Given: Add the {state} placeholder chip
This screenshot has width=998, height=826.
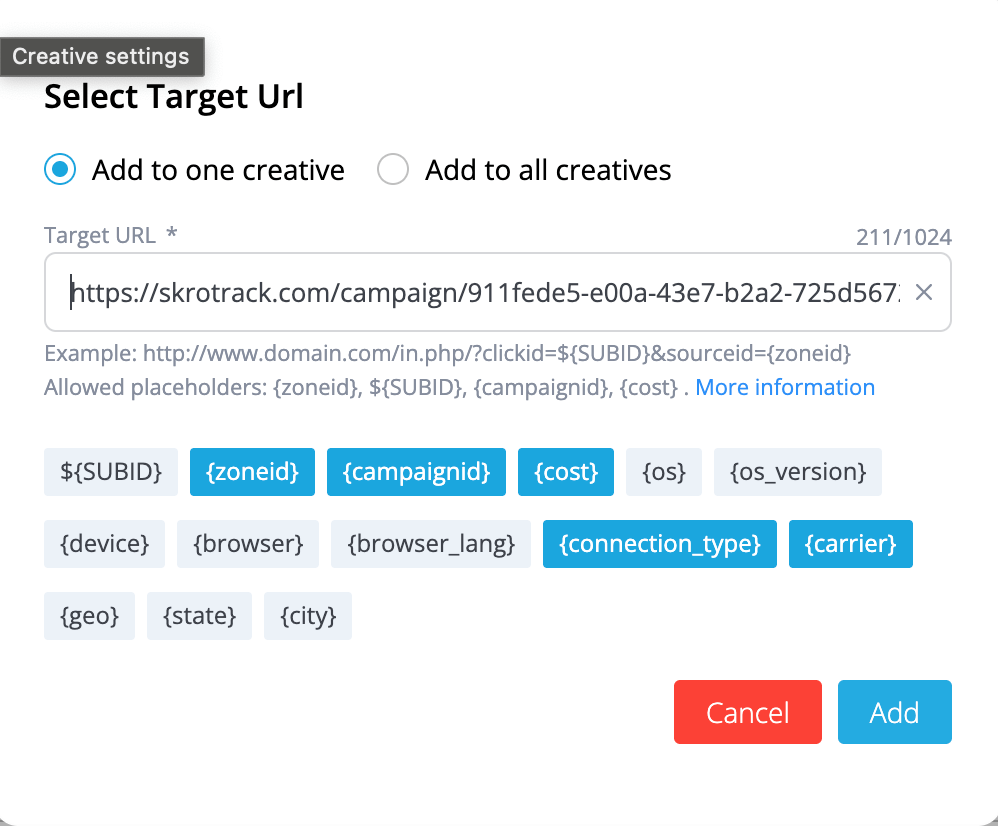Looking at the screenshot, I should (x=199, y=616).
